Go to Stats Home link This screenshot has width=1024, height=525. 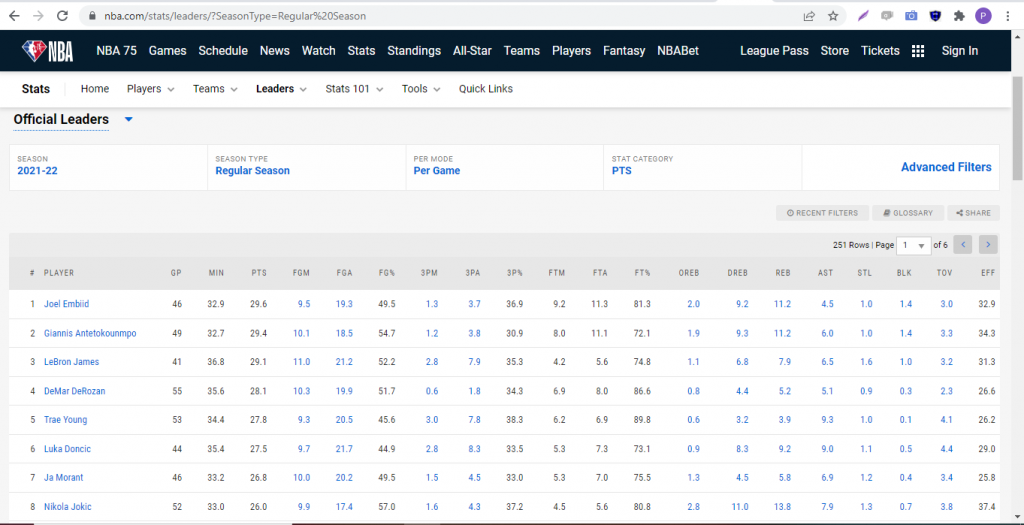pos(95,89)
